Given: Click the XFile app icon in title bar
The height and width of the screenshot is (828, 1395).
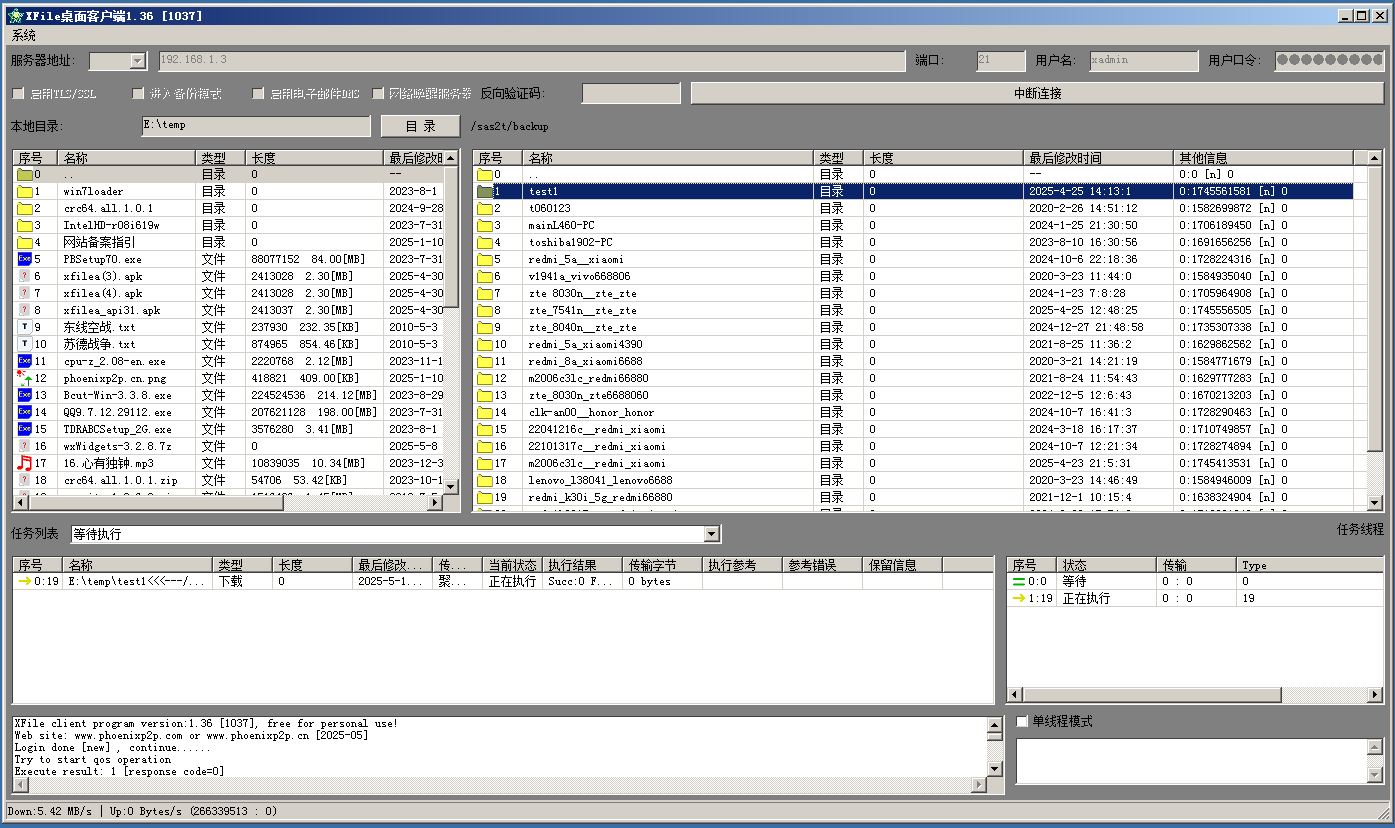Looking at the screenshot, I should point(15,15).
